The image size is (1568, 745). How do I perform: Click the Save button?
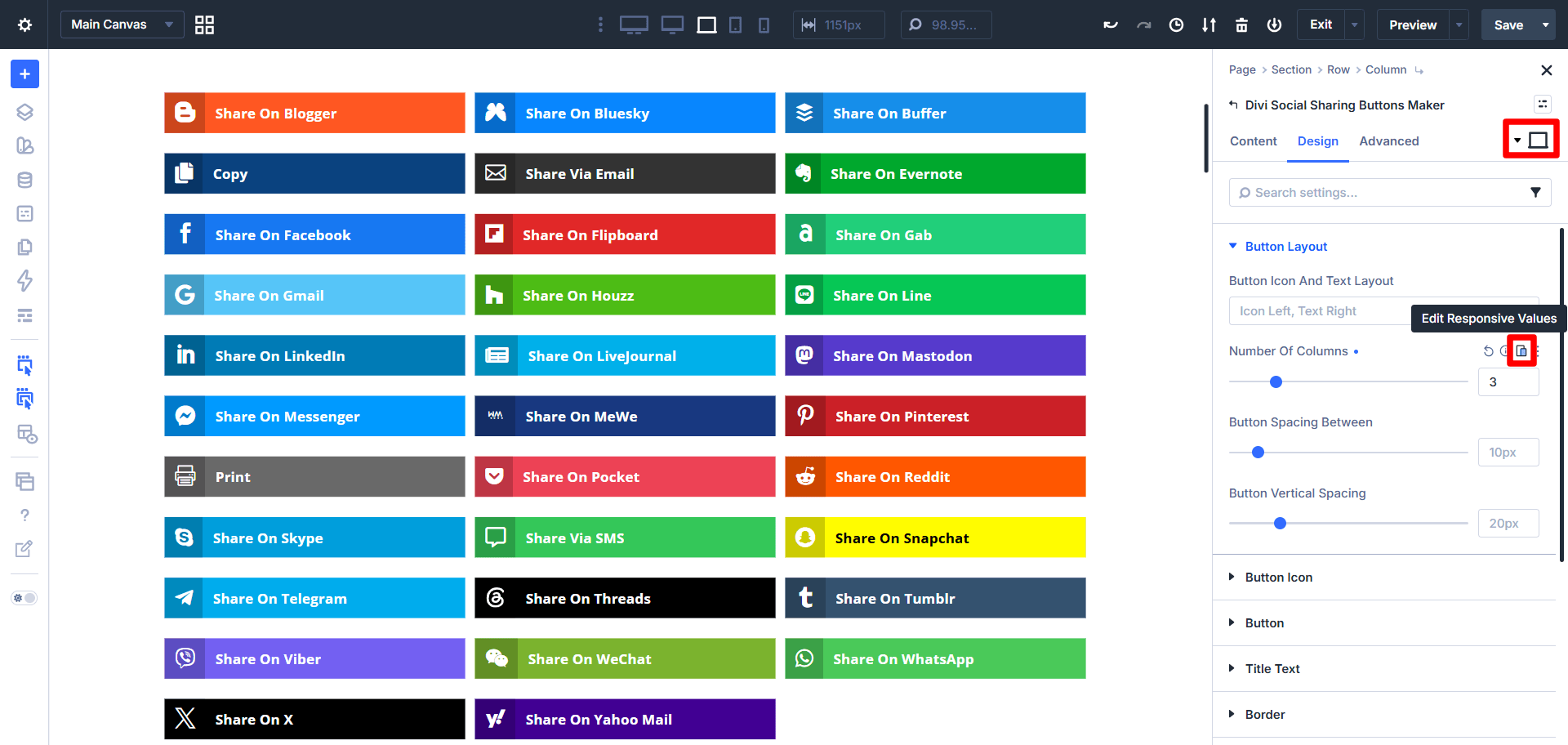point(1508,25)
